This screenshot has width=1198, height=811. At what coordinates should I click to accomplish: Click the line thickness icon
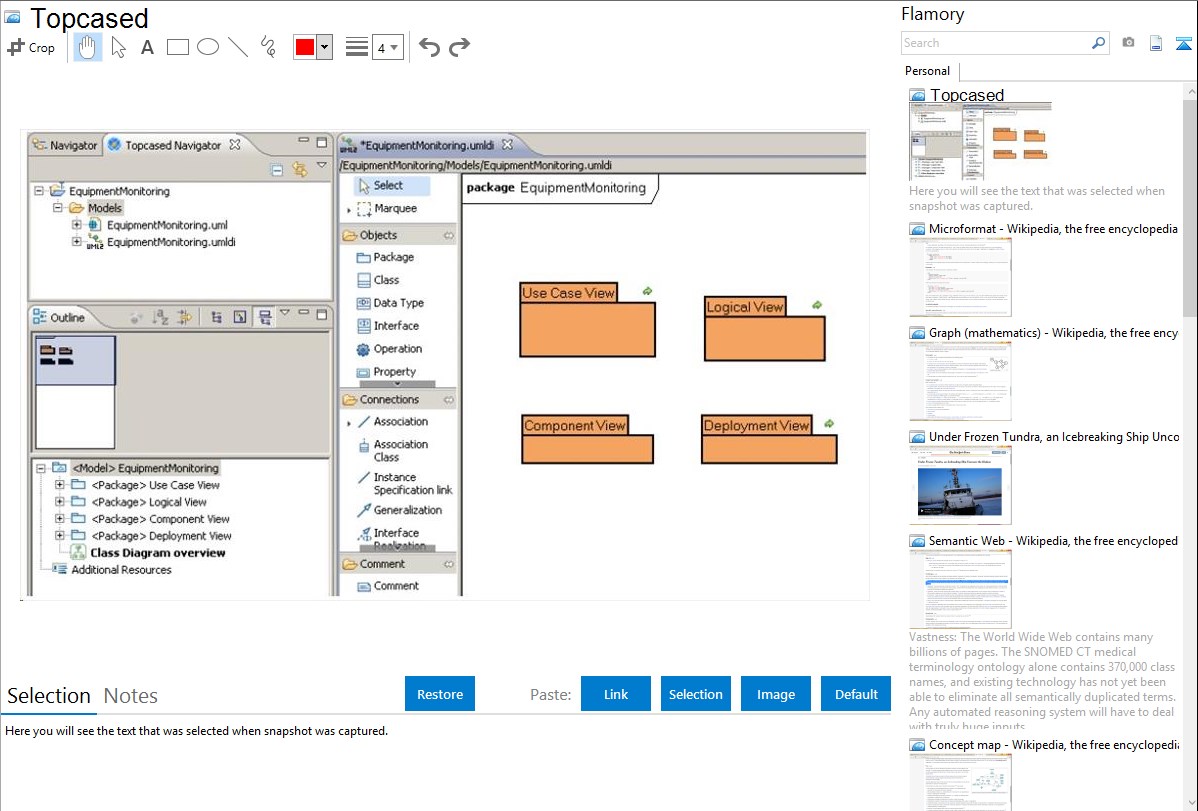point(357,47)
